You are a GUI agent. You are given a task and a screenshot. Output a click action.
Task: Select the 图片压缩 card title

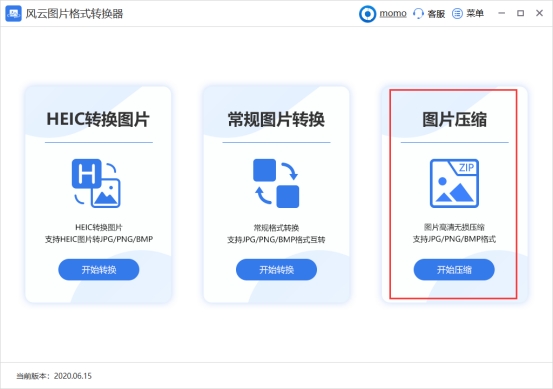(x=455, y=119)
